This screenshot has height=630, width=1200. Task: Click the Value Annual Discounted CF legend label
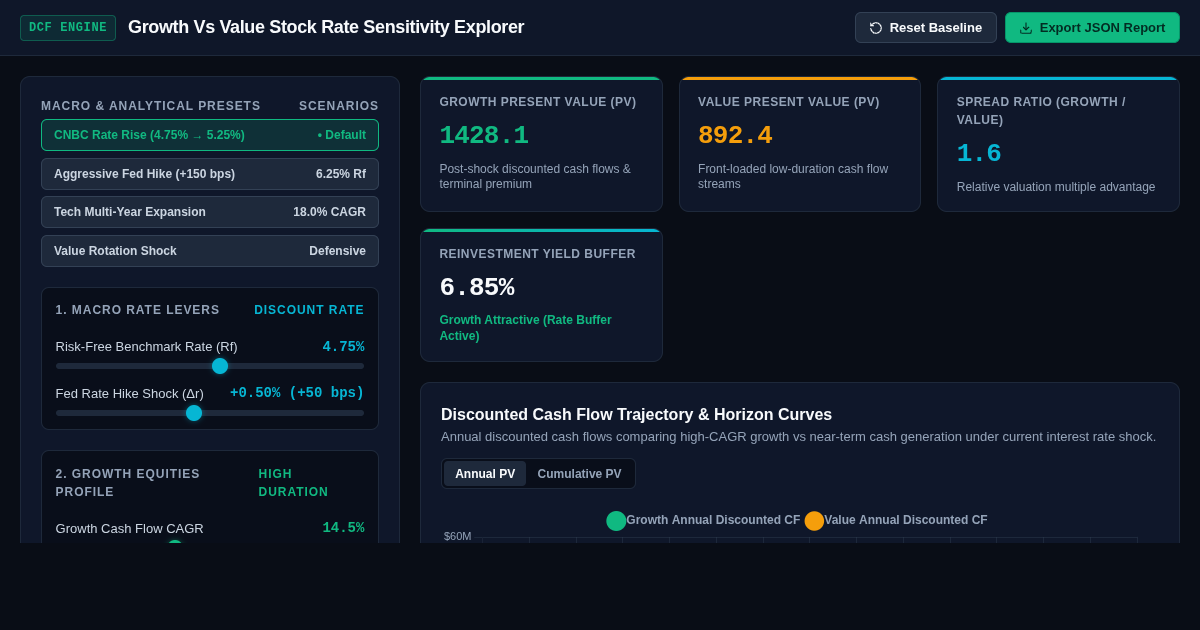click(906, 520)
